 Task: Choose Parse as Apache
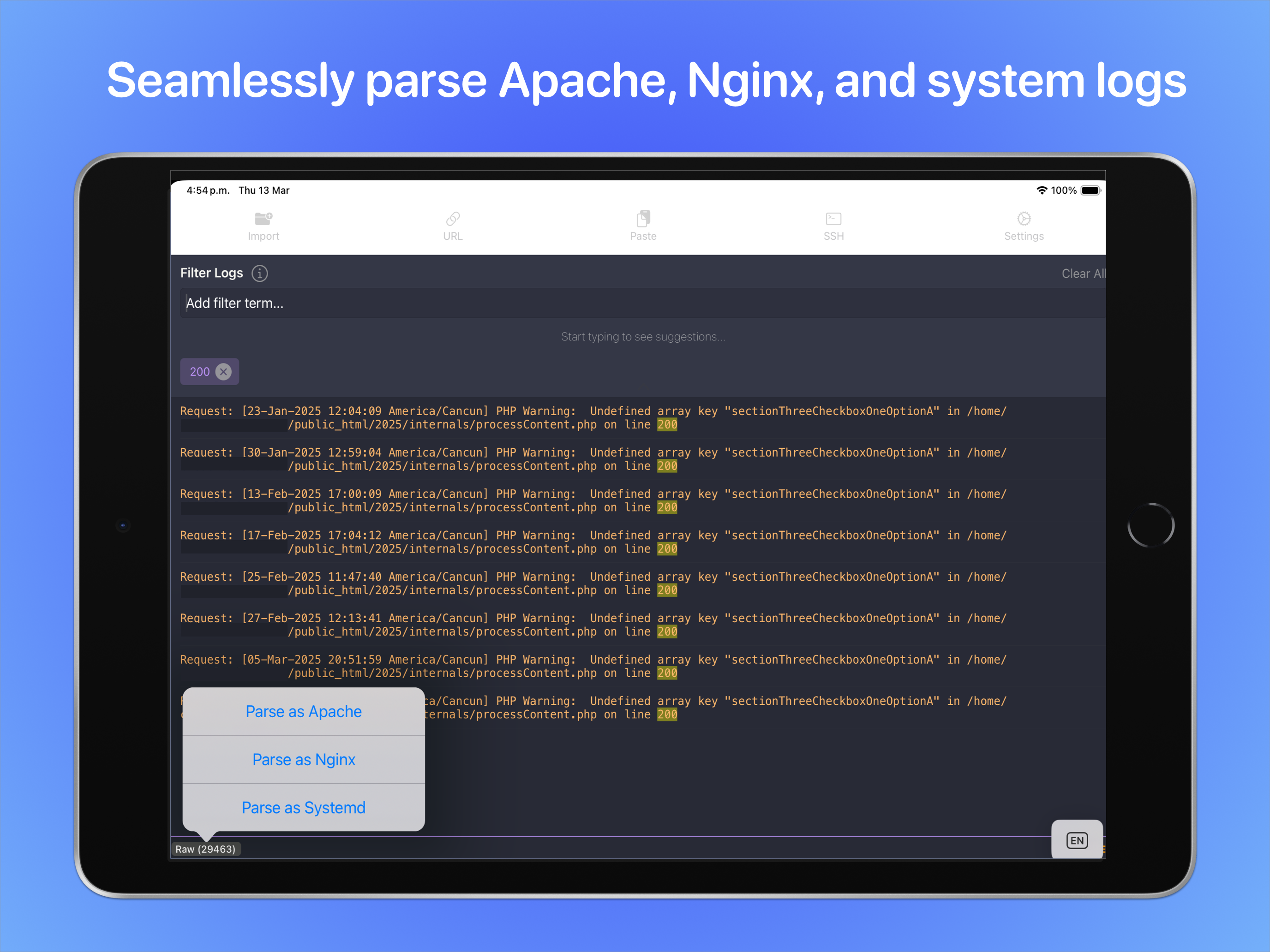click(304, 712)
